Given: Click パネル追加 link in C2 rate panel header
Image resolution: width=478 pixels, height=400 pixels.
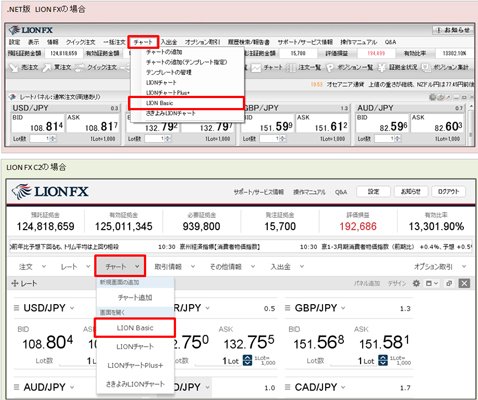Looking at the screenshot, I should click(x=367, y=283).
